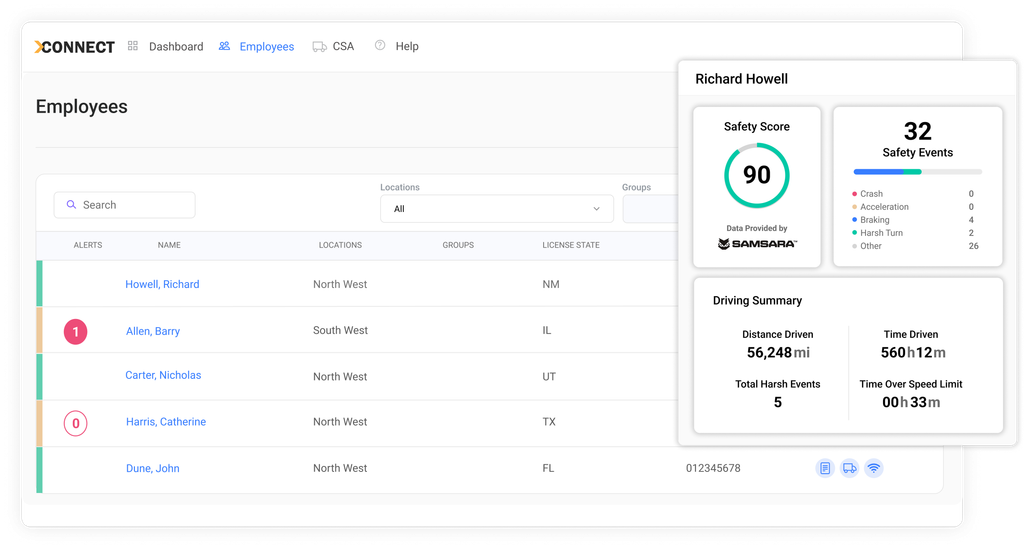Click the search magnifier icon
The image size is (1024, 549).
point(71,204)
